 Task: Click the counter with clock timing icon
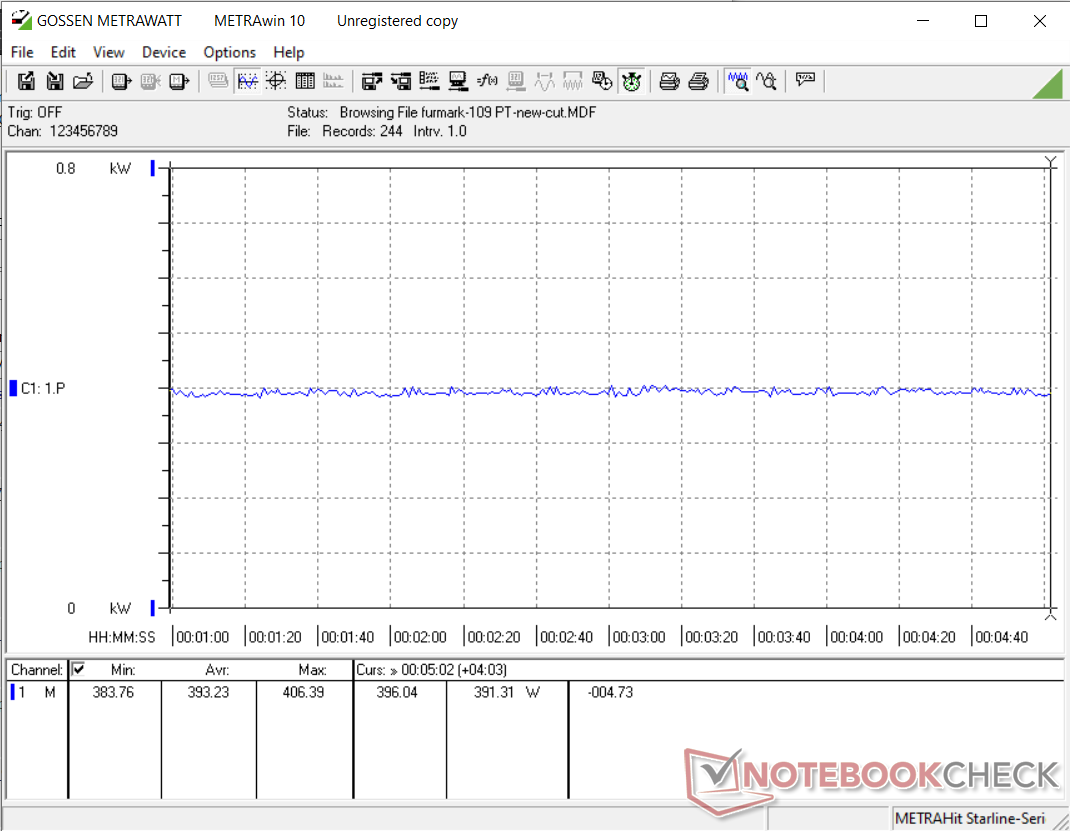tap(602, 81)
